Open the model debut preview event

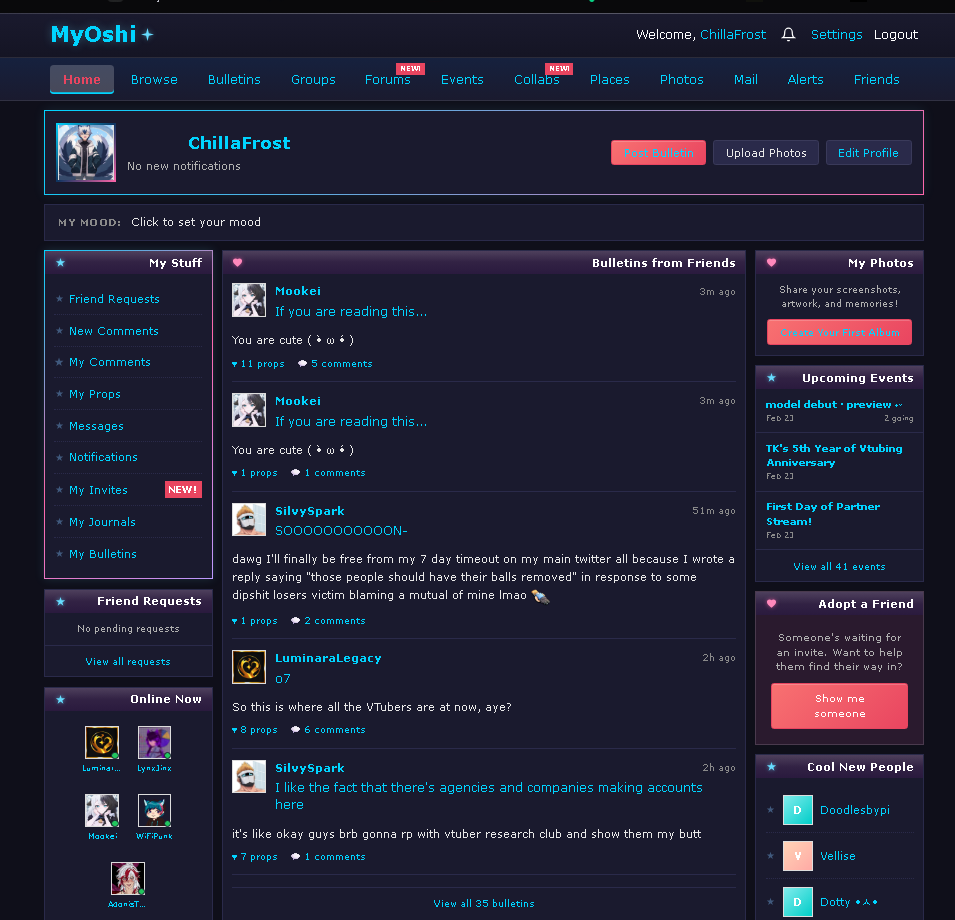(x=834, y=405)
